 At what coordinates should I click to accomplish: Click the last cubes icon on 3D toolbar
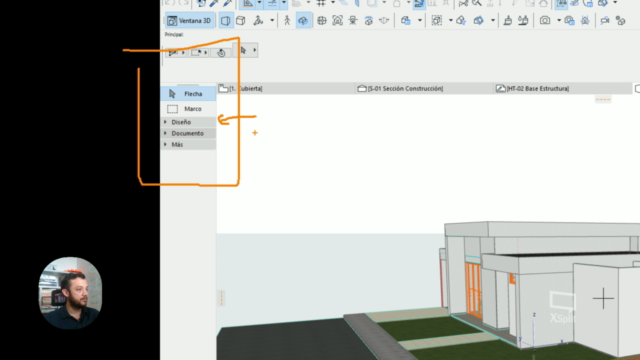click(x=621, y=20)
